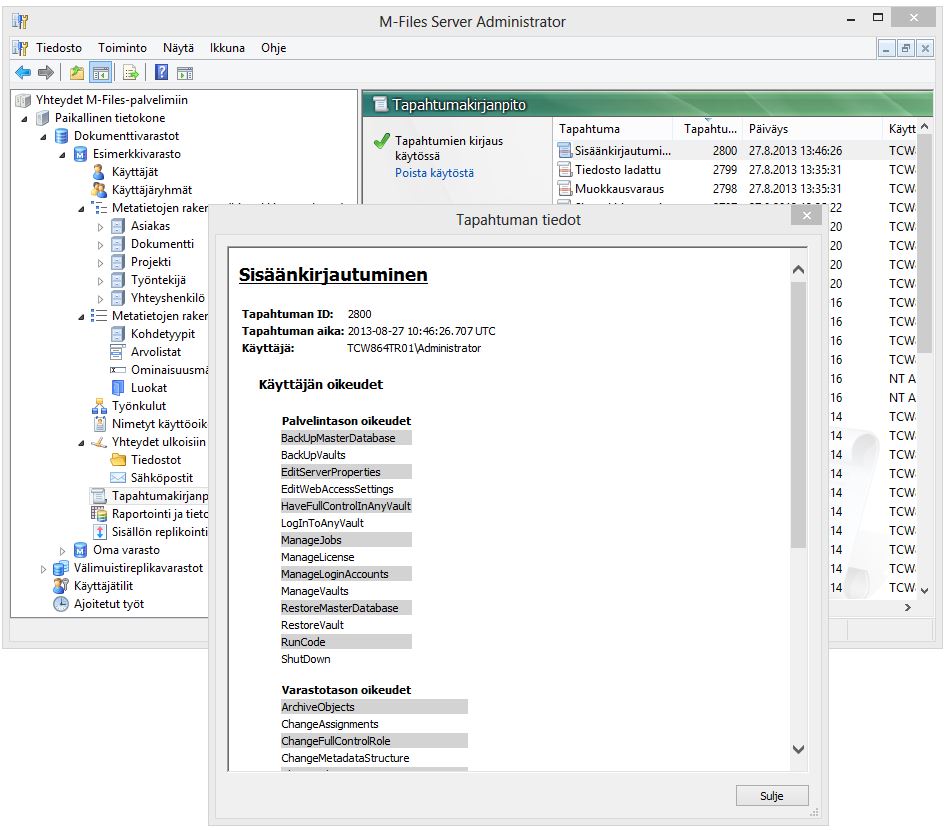Sort by the Tapahtu... column header
Viewport: 949px width, 830px height.
pyautogui.click(x=708, y=129)
